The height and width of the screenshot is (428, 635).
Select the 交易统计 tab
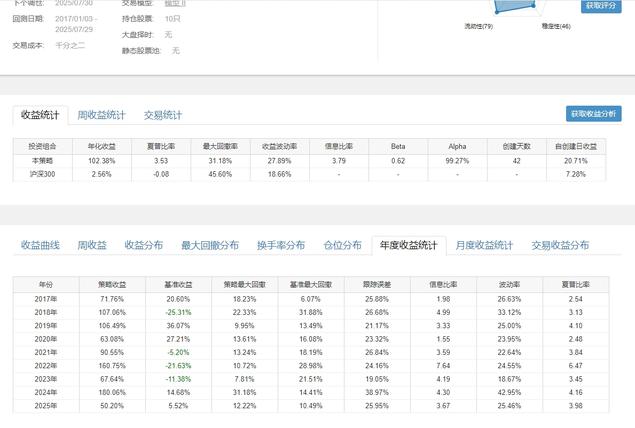click(162, 115)
